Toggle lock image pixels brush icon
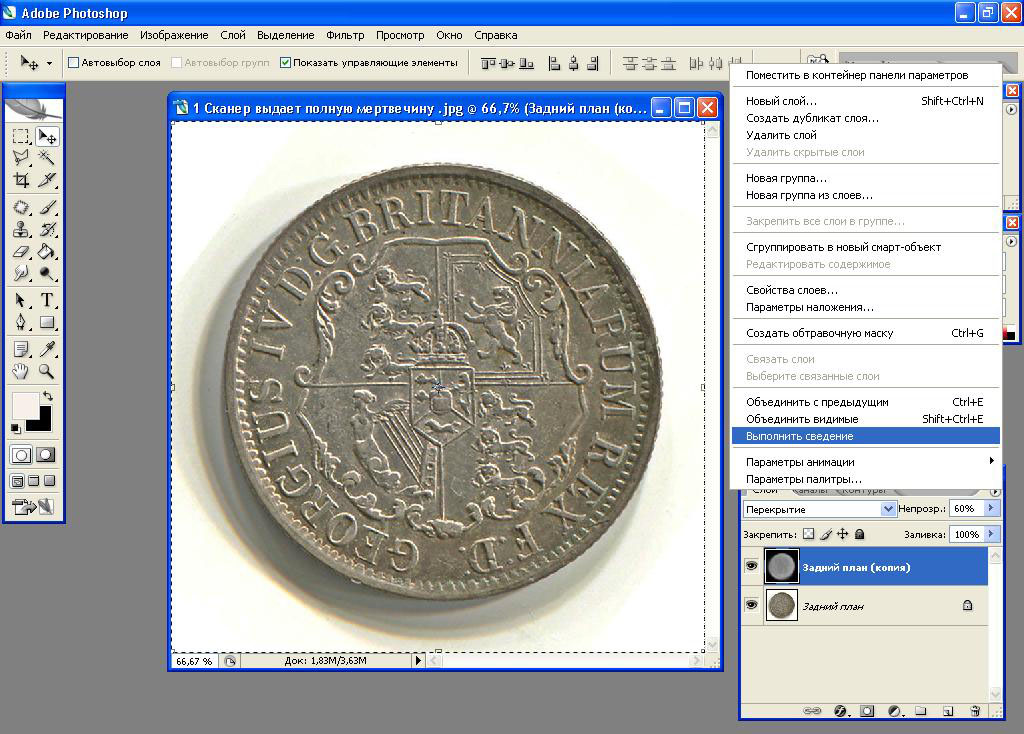Screen dimensions: 1024x734 click(x=826, y=534)
